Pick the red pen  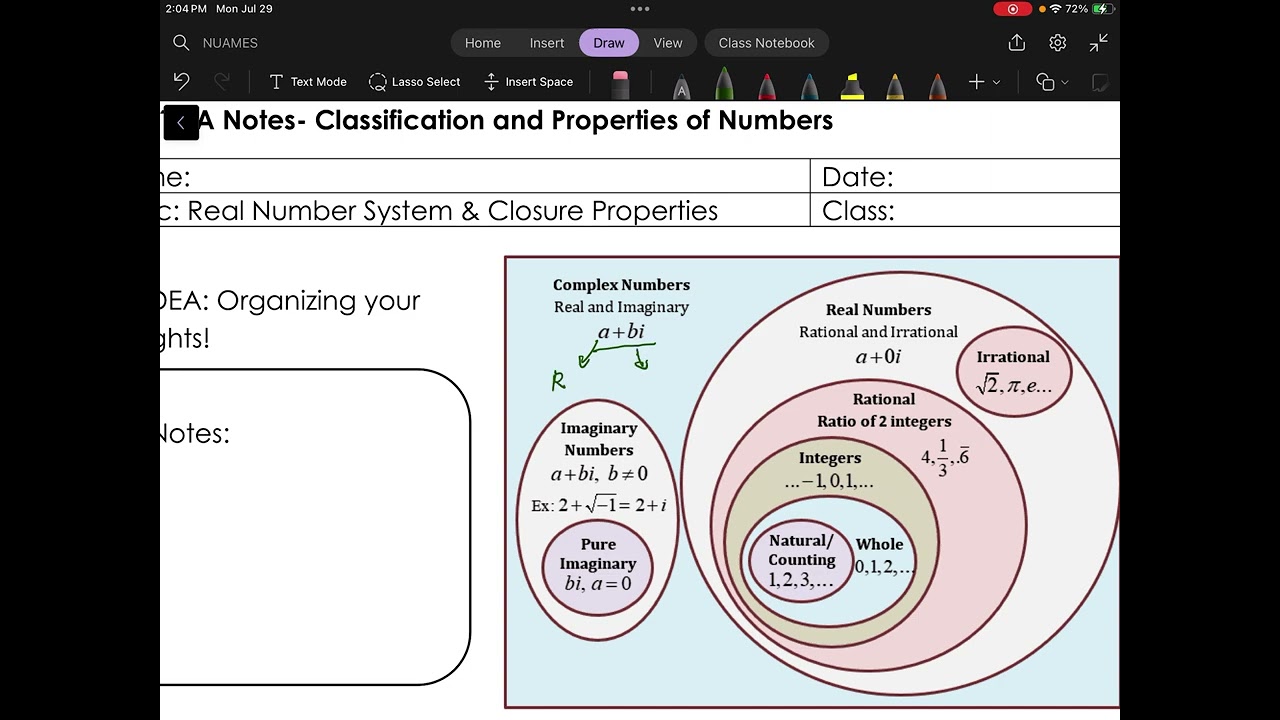click(767, 86)
